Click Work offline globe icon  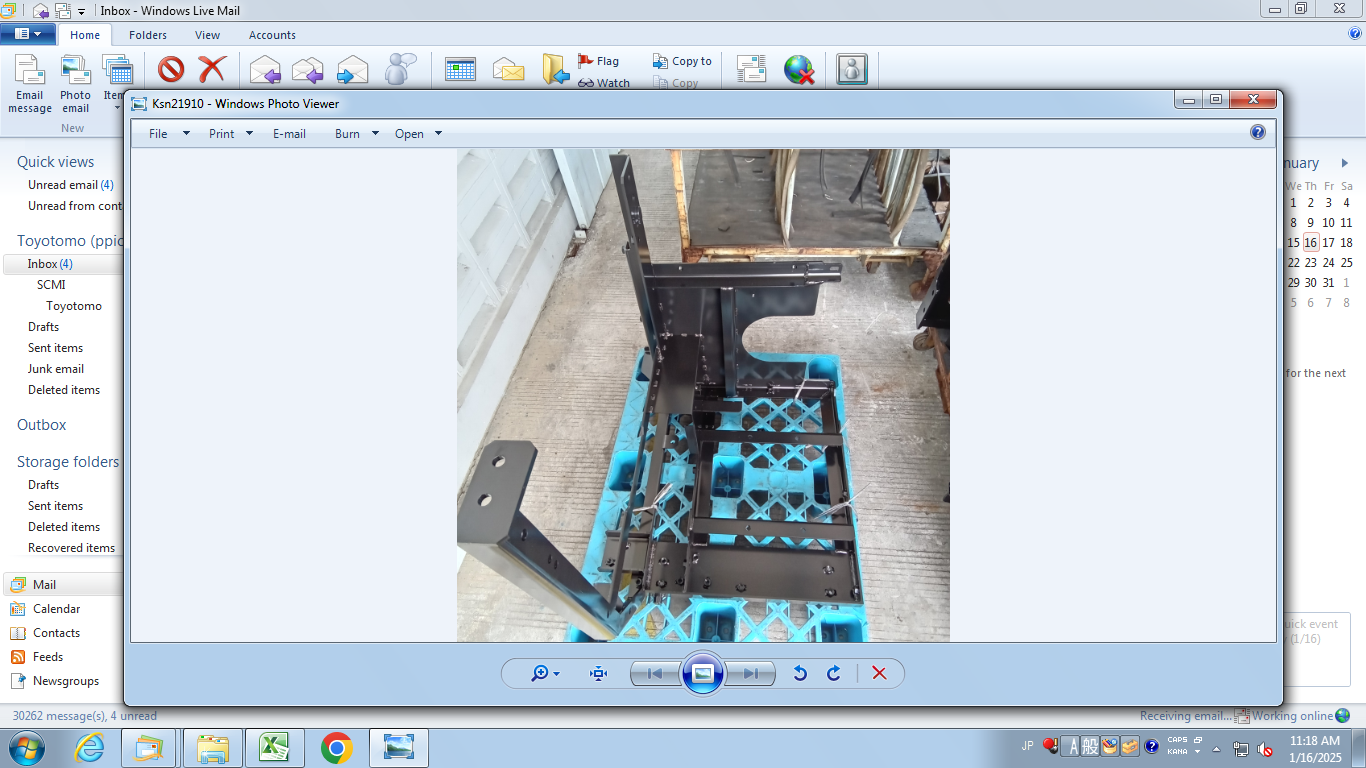[x=799, y=69]
